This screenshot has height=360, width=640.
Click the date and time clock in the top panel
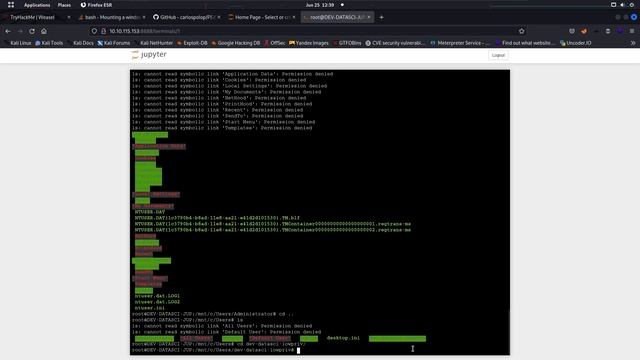[320, 5]
